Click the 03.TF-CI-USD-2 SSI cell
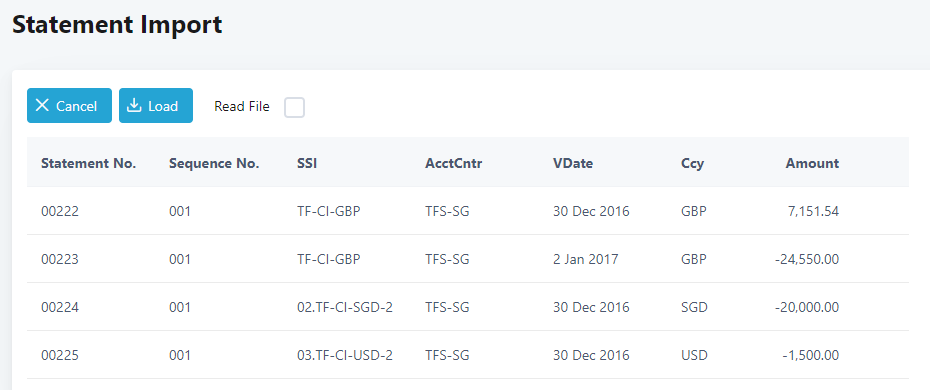 (x=345, y=356)
